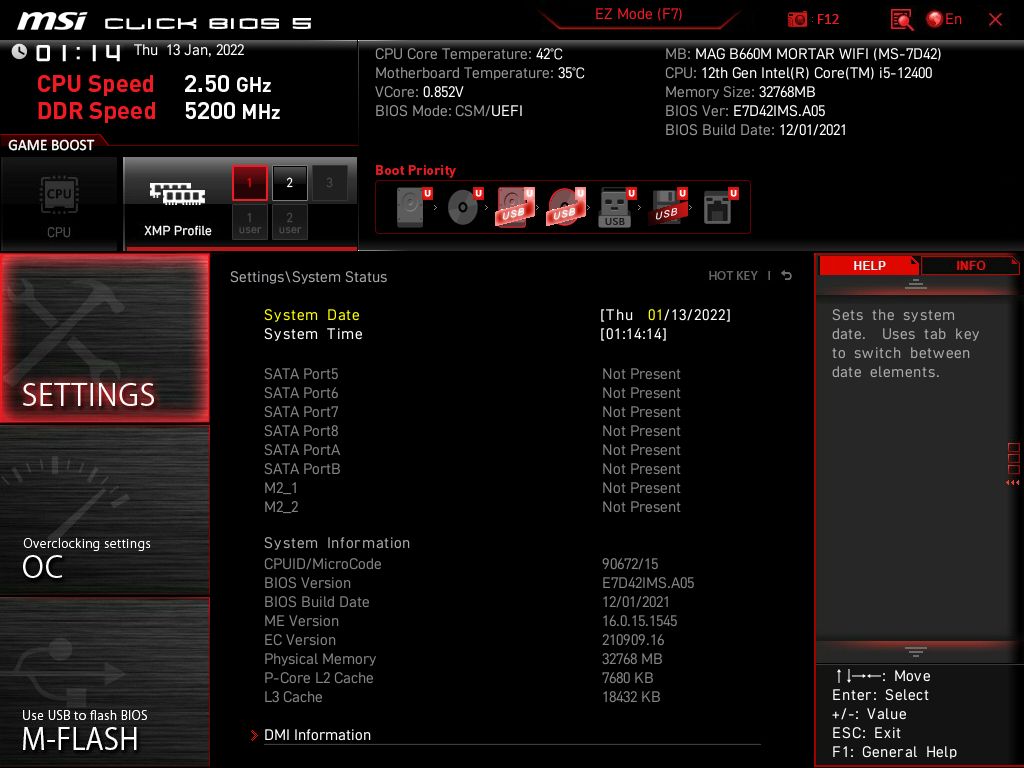1024x768 pixels.
Task: Close the BIOS with the X icon
Action: pos(995,20)
